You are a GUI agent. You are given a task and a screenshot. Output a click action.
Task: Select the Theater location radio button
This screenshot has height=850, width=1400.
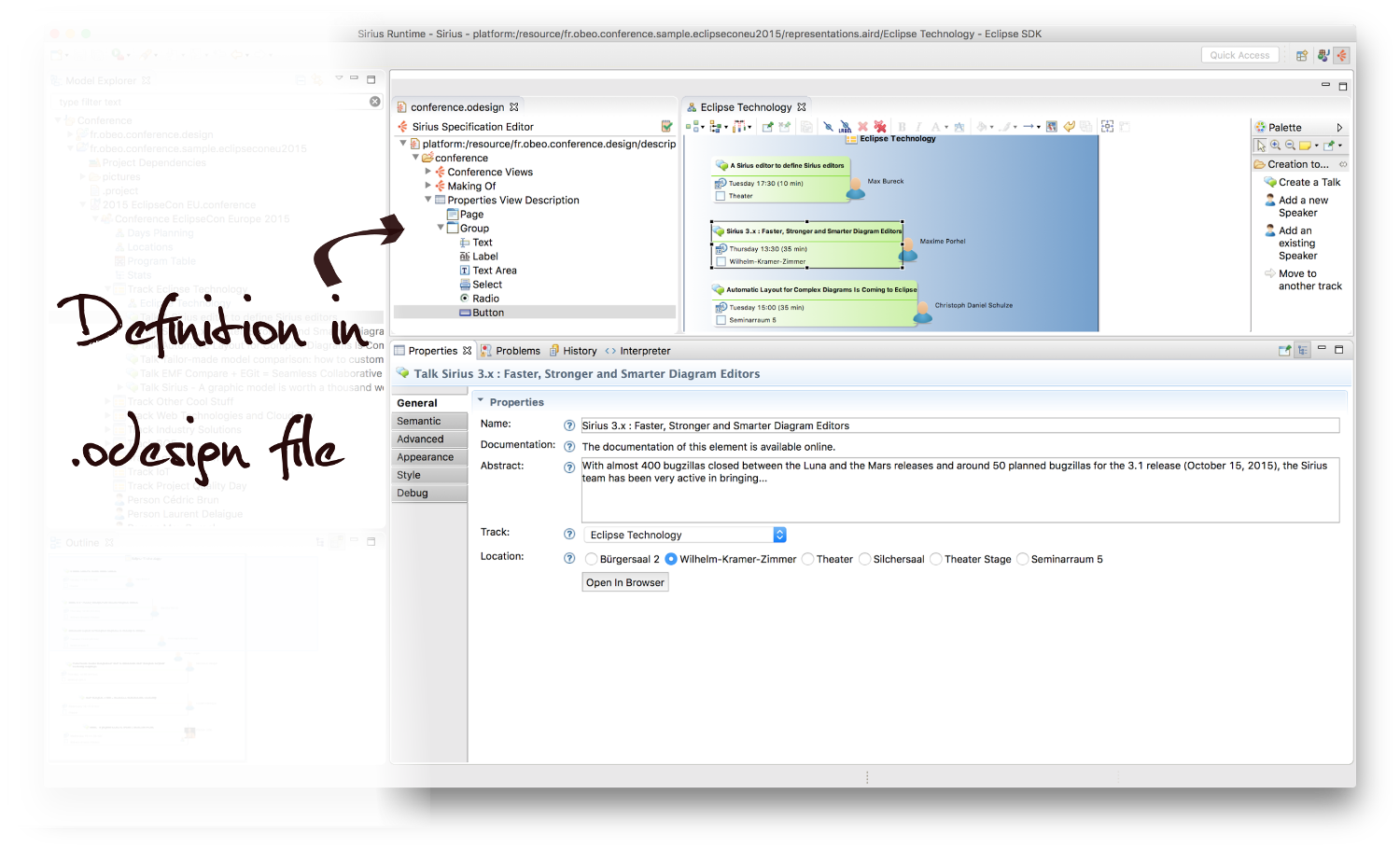[x=807, y=559]
